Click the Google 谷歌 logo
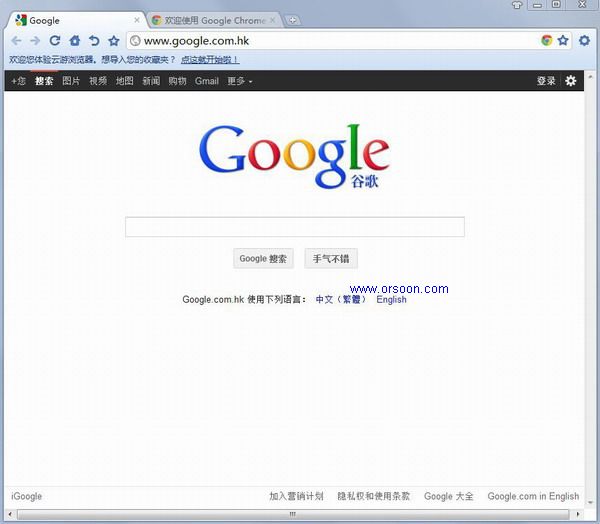The width and height of the screenshot is (600, 524). (x=294, y=156)
